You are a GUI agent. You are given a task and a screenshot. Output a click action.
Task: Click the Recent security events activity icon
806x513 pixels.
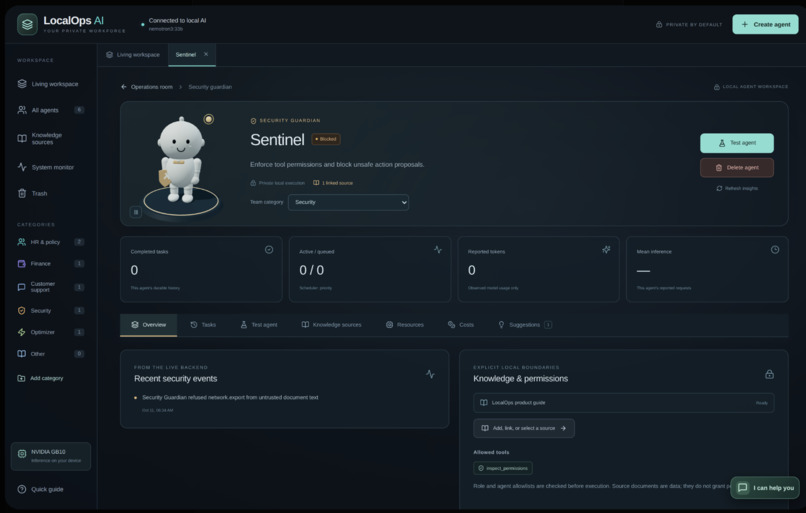pyautogui.click(x=430, y=374)
